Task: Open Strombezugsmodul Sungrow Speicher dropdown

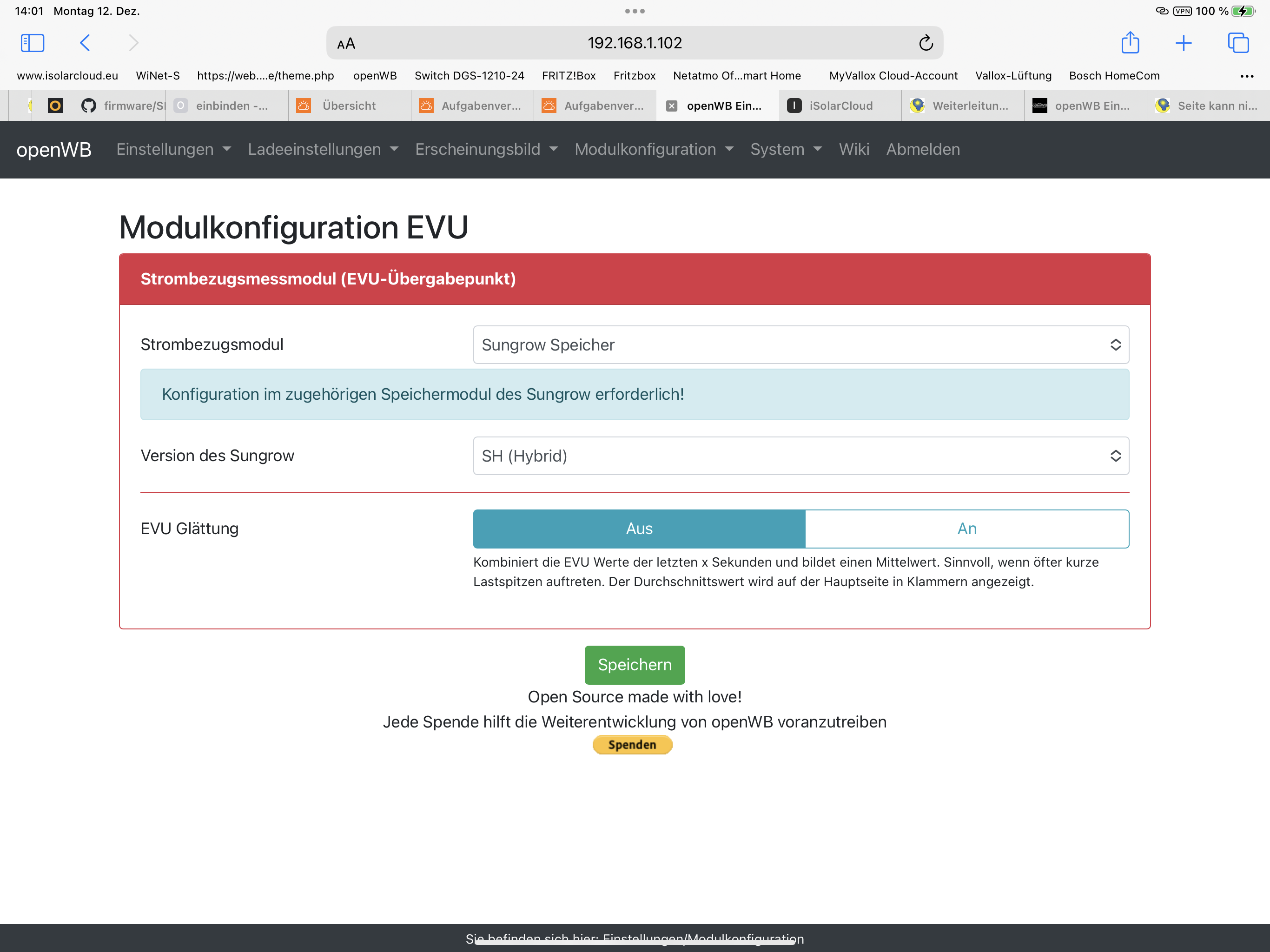Action: pyautogui.click(x=800, y=344)
